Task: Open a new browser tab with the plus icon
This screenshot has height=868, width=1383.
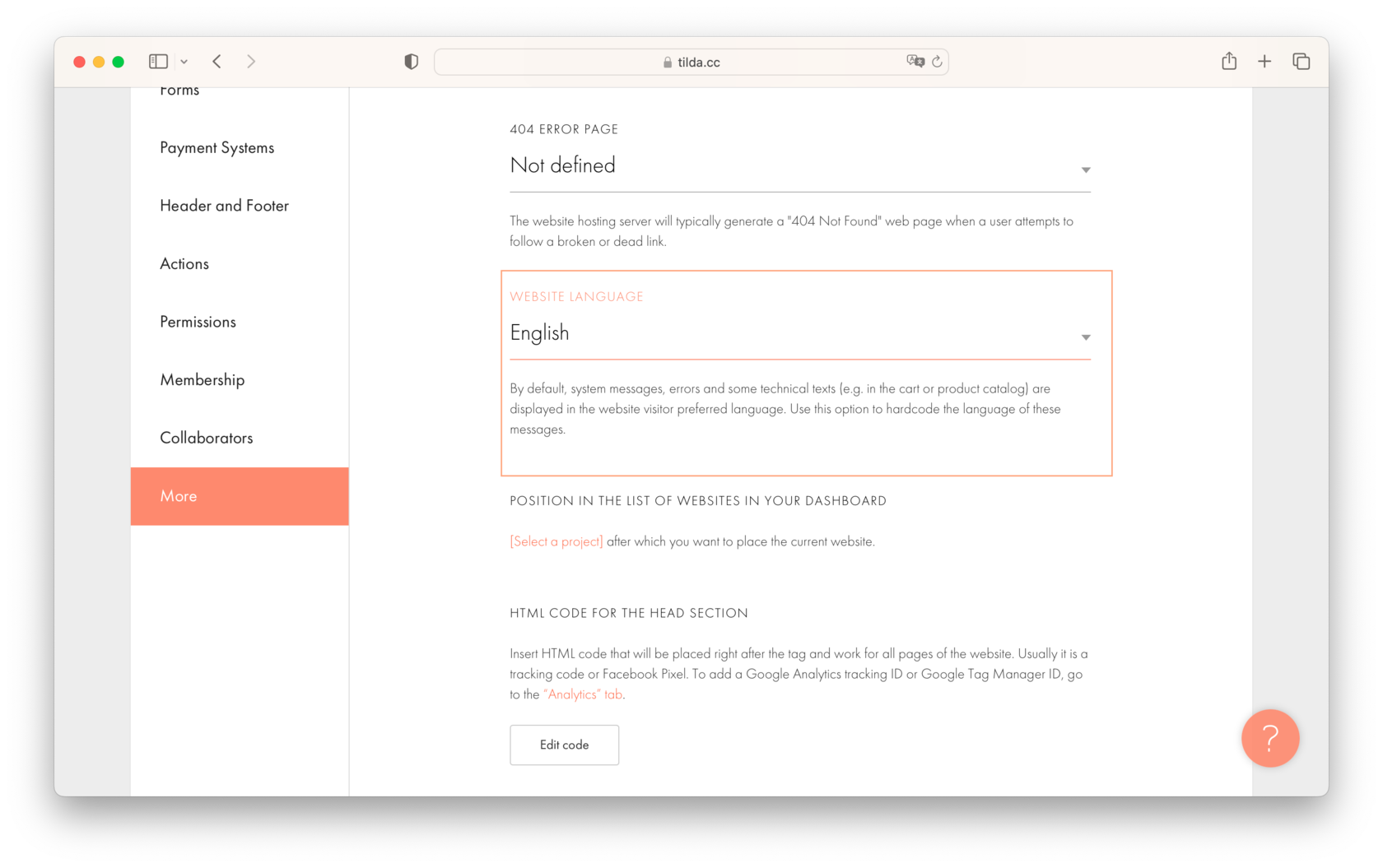Action: tap(1264, 61)
